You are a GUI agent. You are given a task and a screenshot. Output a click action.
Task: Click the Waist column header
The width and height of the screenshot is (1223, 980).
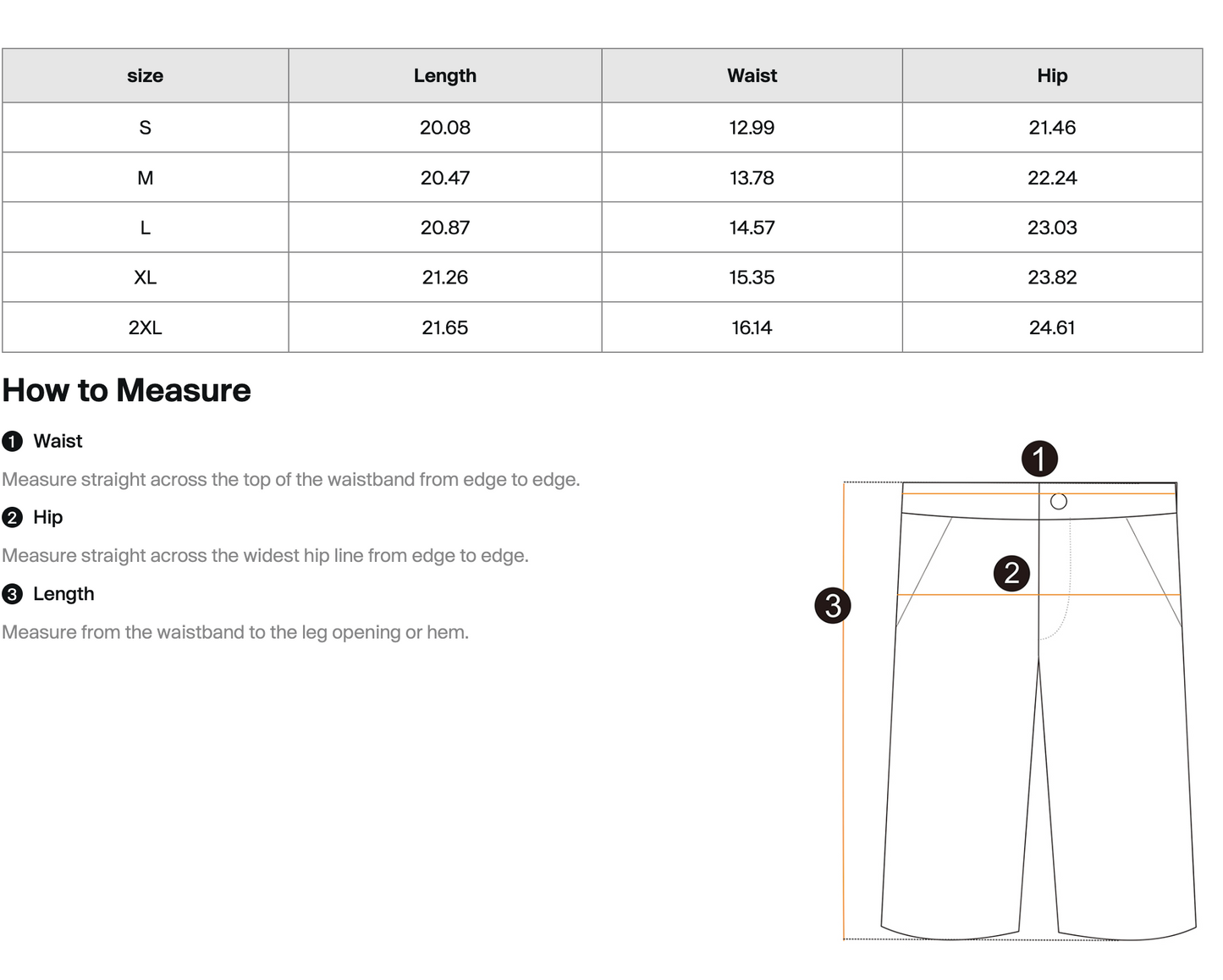(x=752, y=75)
